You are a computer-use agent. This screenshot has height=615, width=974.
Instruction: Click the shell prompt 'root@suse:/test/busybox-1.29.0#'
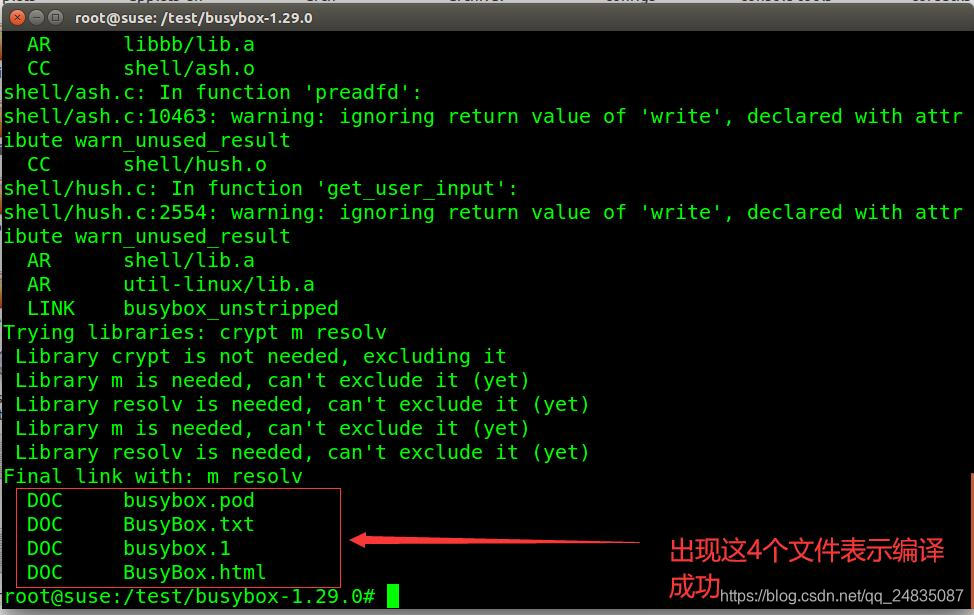pyautogui.click(x=189, y=596)
